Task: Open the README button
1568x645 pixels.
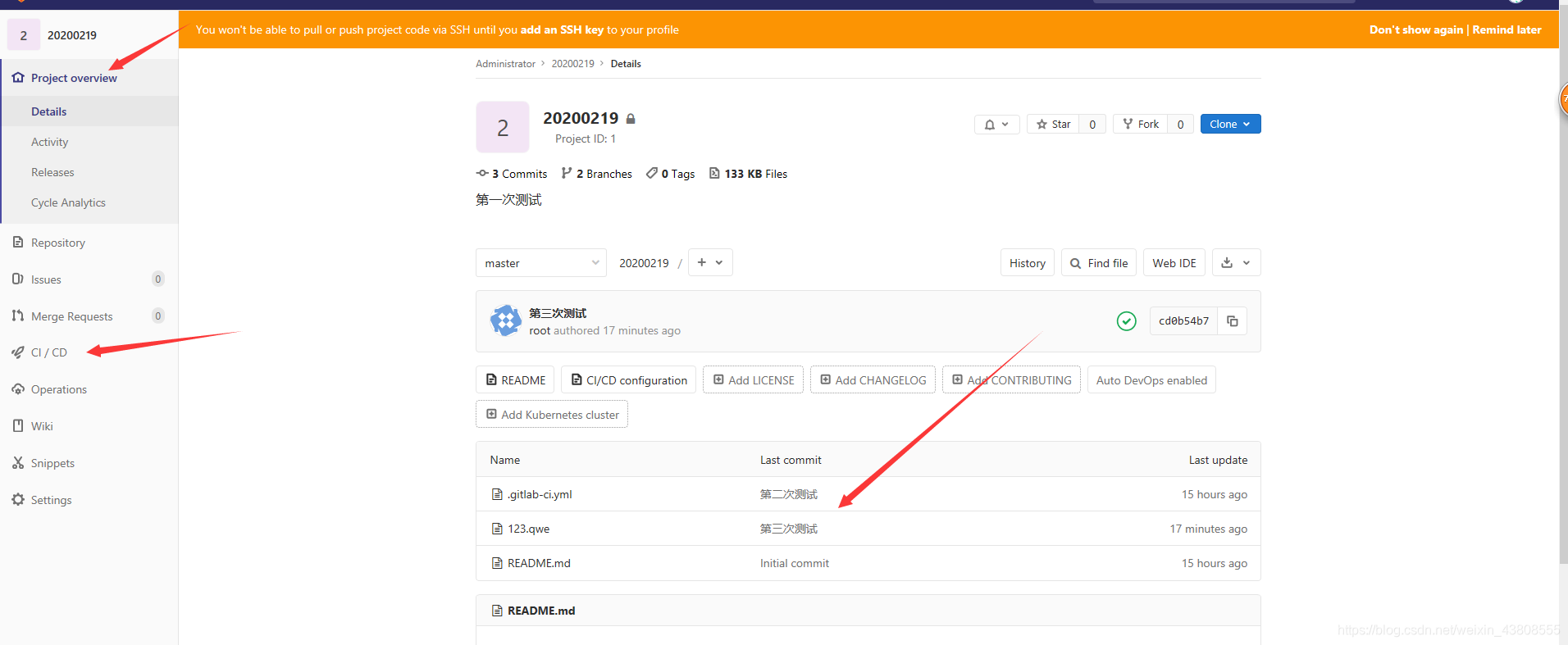Action: point(515,380)
